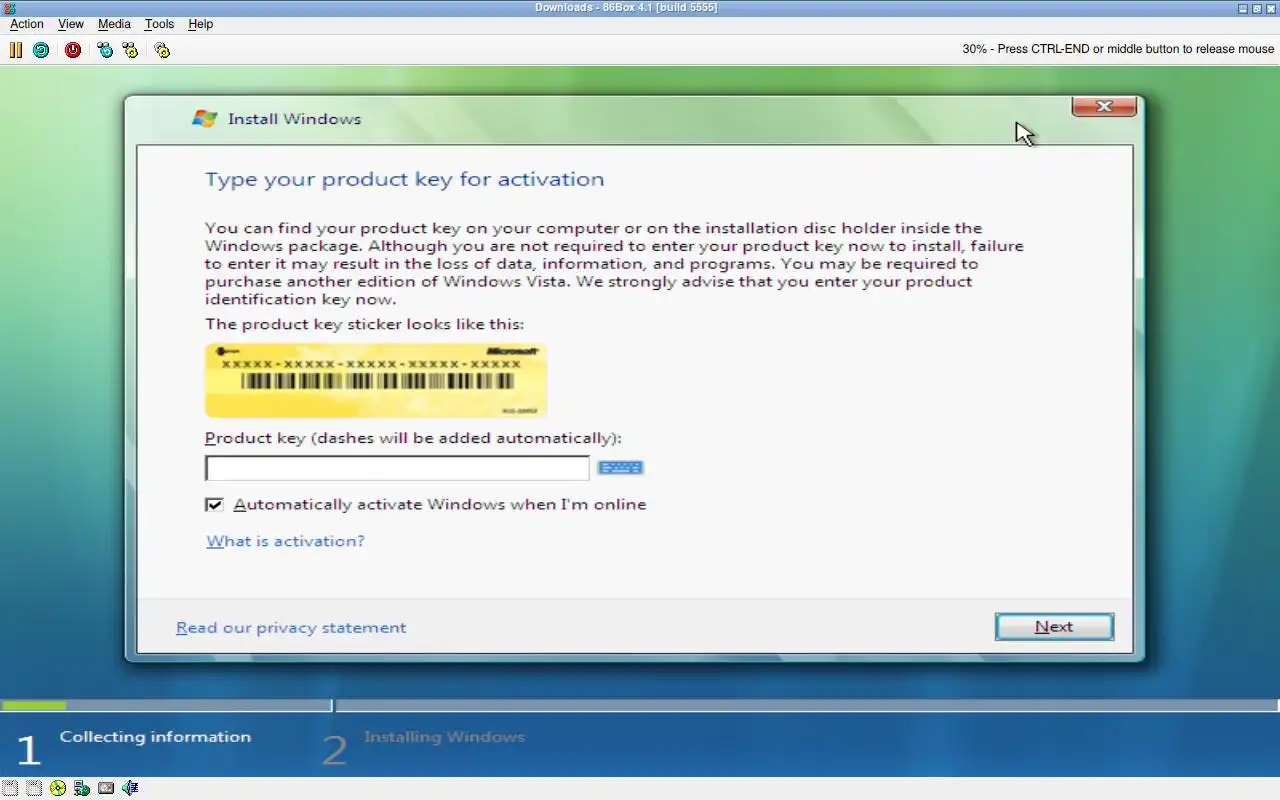
Task: Click the sound speaker status bar icon
Action: [130, 788]
